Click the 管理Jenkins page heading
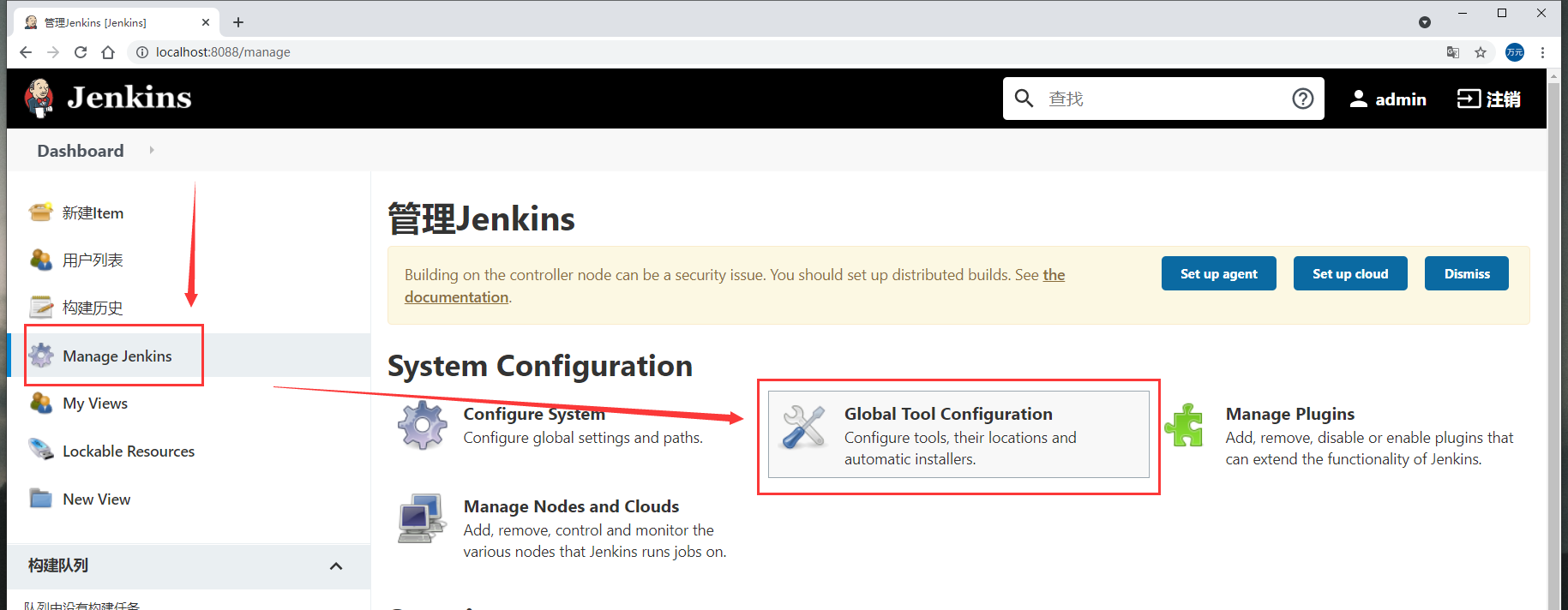 (x=481, y=218)
